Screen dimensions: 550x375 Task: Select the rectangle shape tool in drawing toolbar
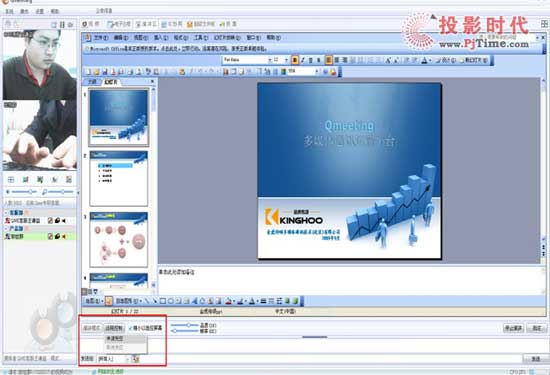pos(163,301)
